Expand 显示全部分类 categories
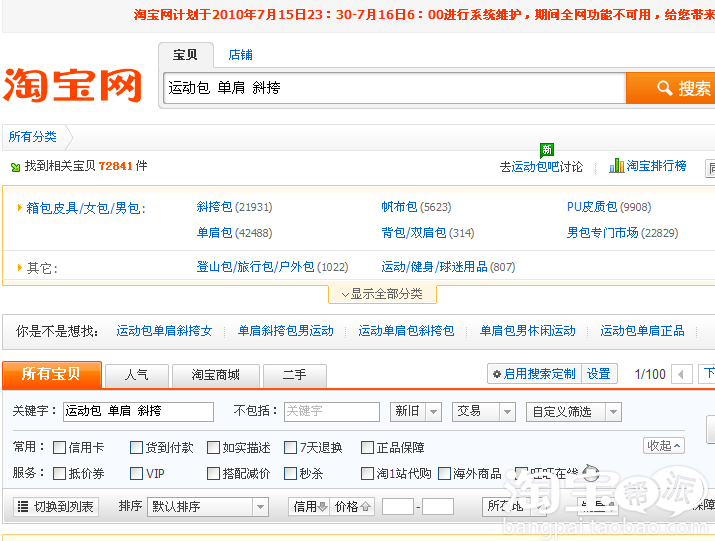The width and height of the screenshot is (715, 541). [382, 294]
